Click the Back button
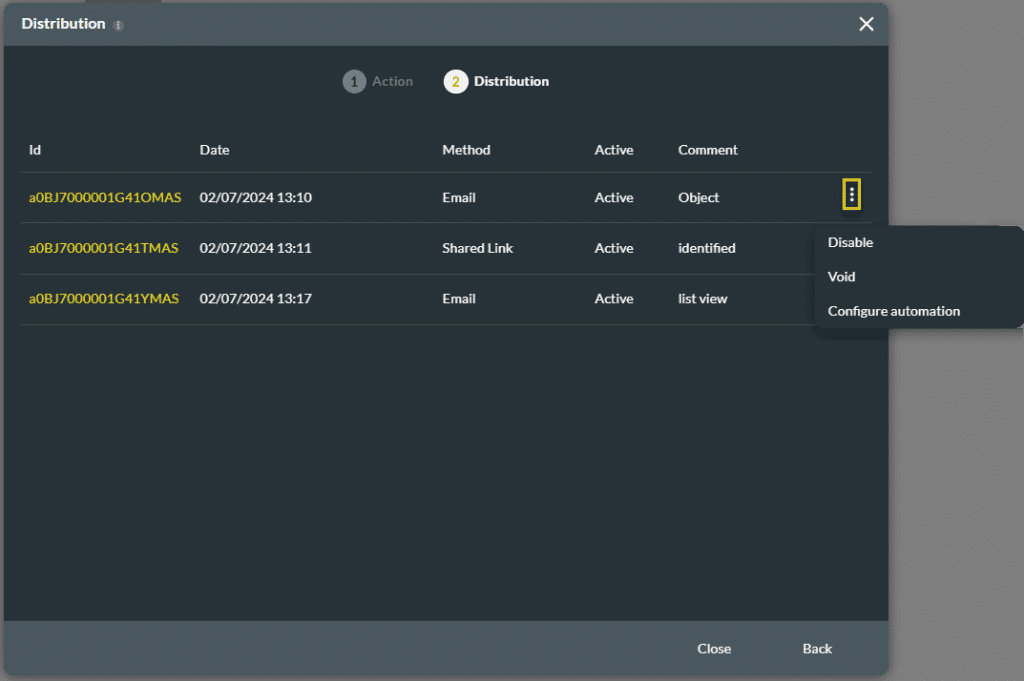1024x681 pixels. 817,649
